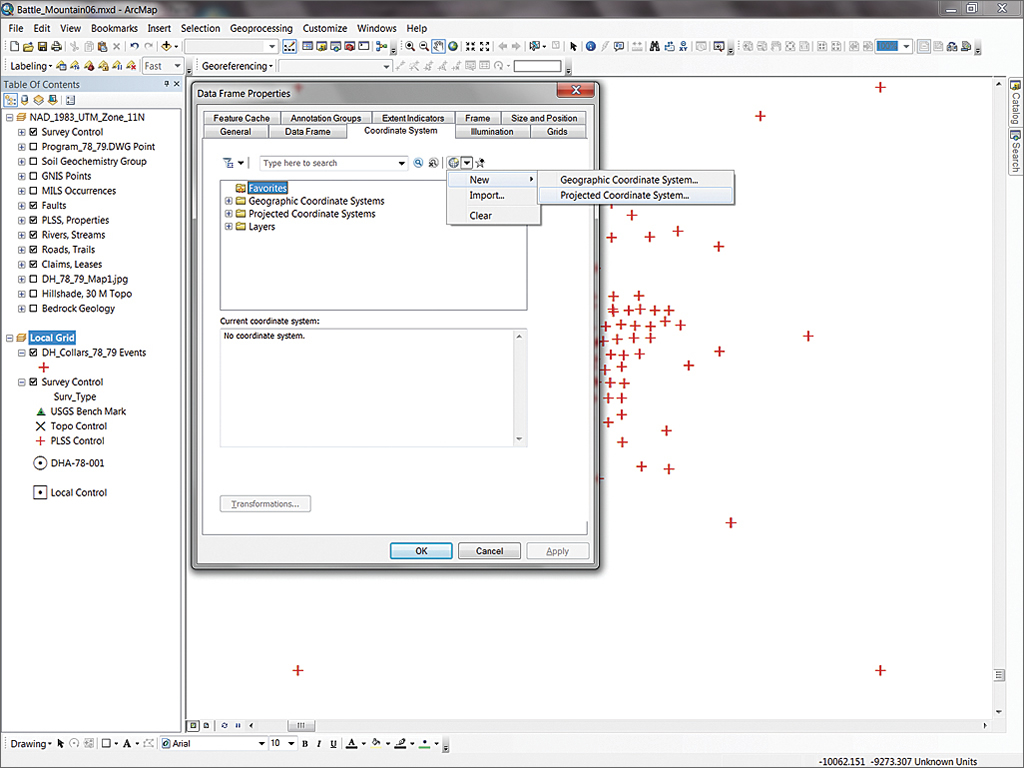Viewport: 1024px width, 768px height.
Task: Click the Full Extent globe icon
Action: 453,46
